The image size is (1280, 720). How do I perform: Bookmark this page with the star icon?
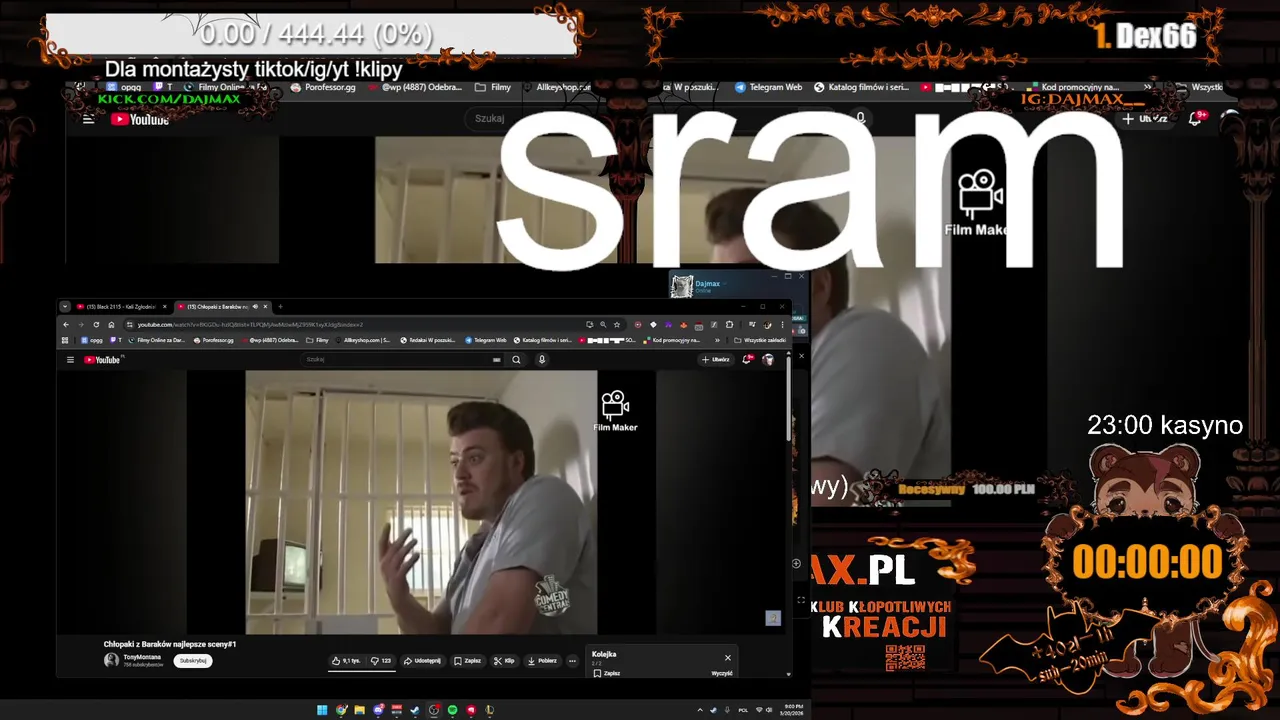pyautogui.click(x=617, y=324)
